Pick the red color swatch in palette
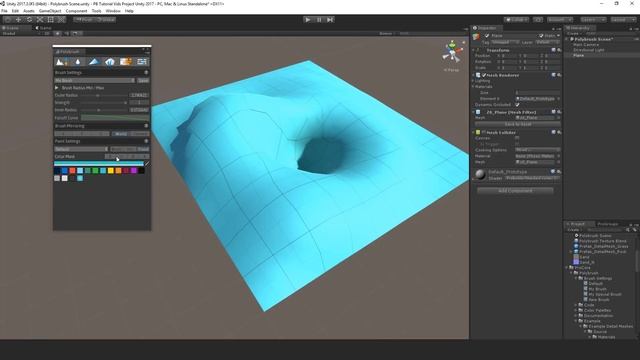The height and width of the screenshot is (360, 640). (72, 171)
